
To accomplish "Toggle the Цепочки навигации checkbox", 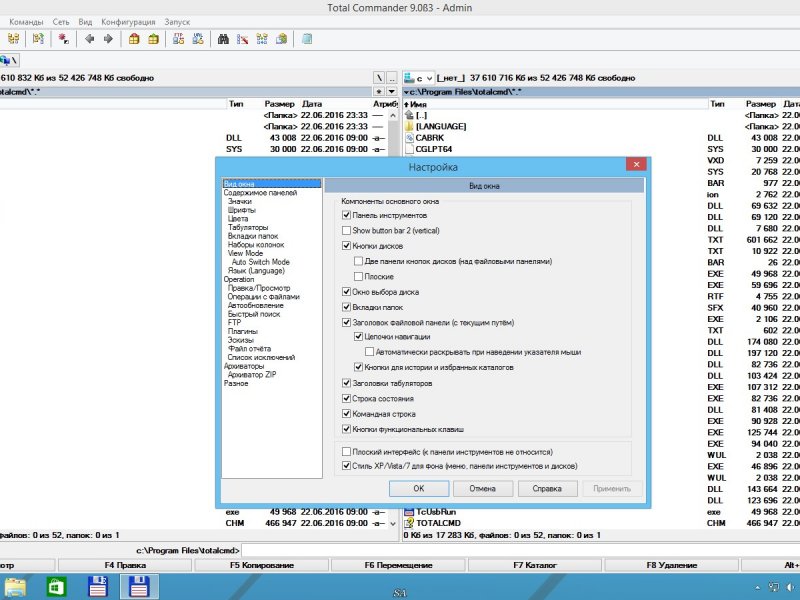I will tap(358, 336).
